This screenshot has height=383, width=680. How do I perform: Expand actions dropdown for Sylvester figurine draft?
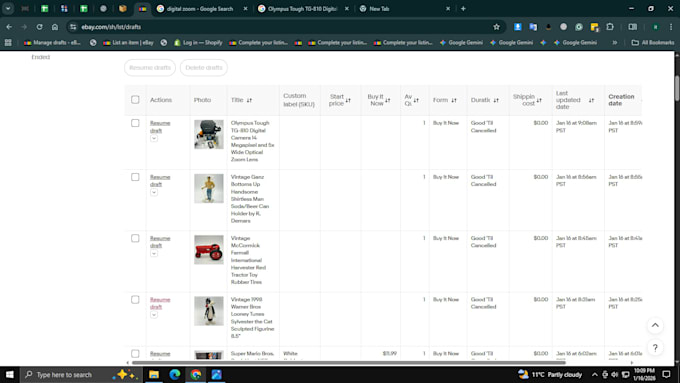tap(154, 315)
